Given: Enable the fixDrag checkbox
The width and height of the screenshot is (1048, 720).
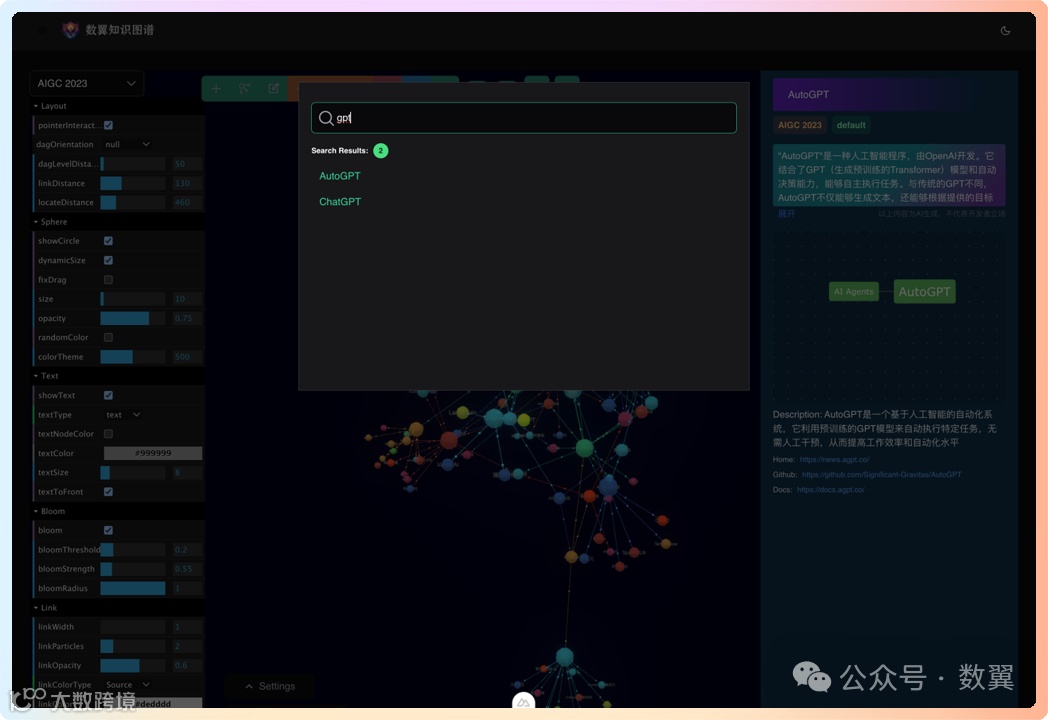Looking at the screenshot, I should 108,279.
